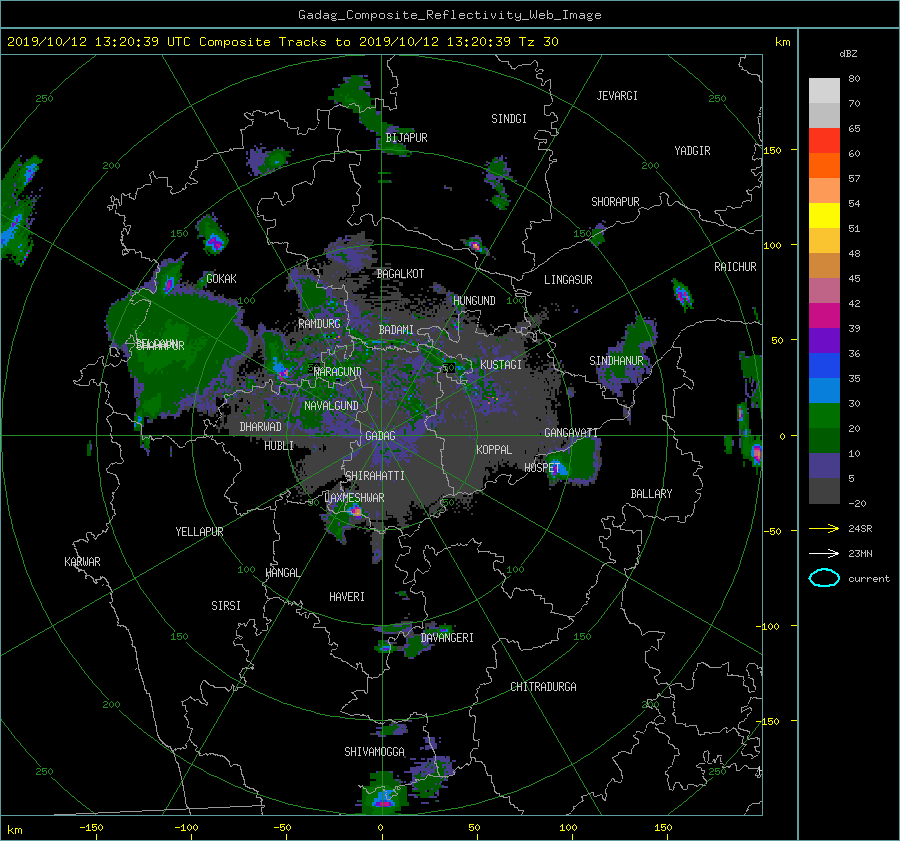This screenshot has height=841, width=900.
Task: Click the red 65 dBZ legend swatch
Action: coord(824,140)
